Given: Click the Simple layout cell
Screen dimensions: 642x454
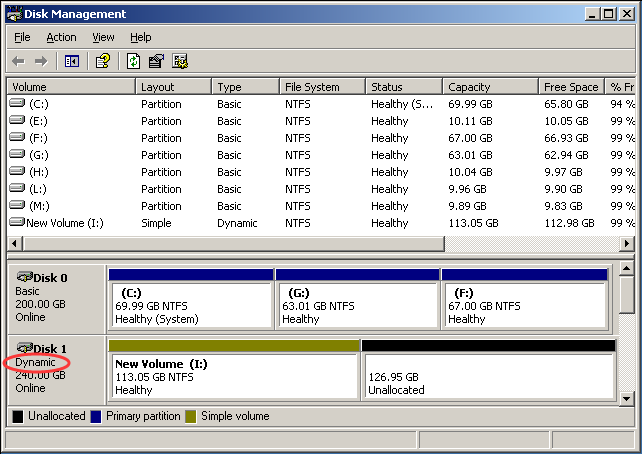Looking at the screenshot, I should tap(156, 223).
